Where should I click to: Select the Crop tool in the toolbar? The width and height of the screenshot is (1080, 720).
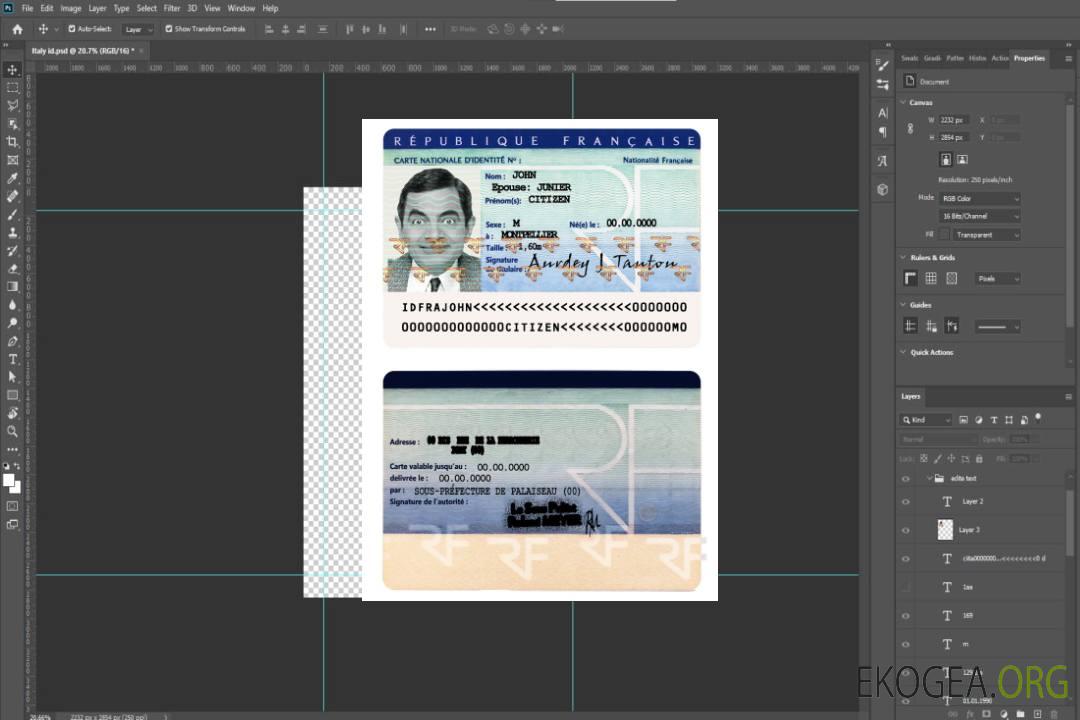pyautogui.click(x=13, y=141)
